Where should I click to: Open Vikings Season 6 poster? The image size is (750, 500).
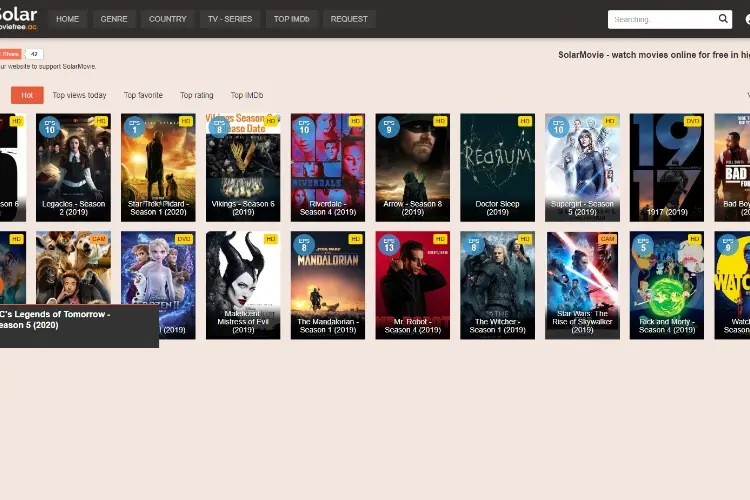click(x=243, y=167)
